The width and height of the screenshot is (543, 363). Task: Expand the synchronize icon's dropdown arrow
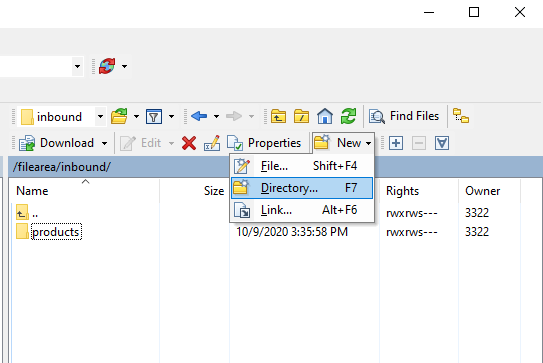coord(124,66)
